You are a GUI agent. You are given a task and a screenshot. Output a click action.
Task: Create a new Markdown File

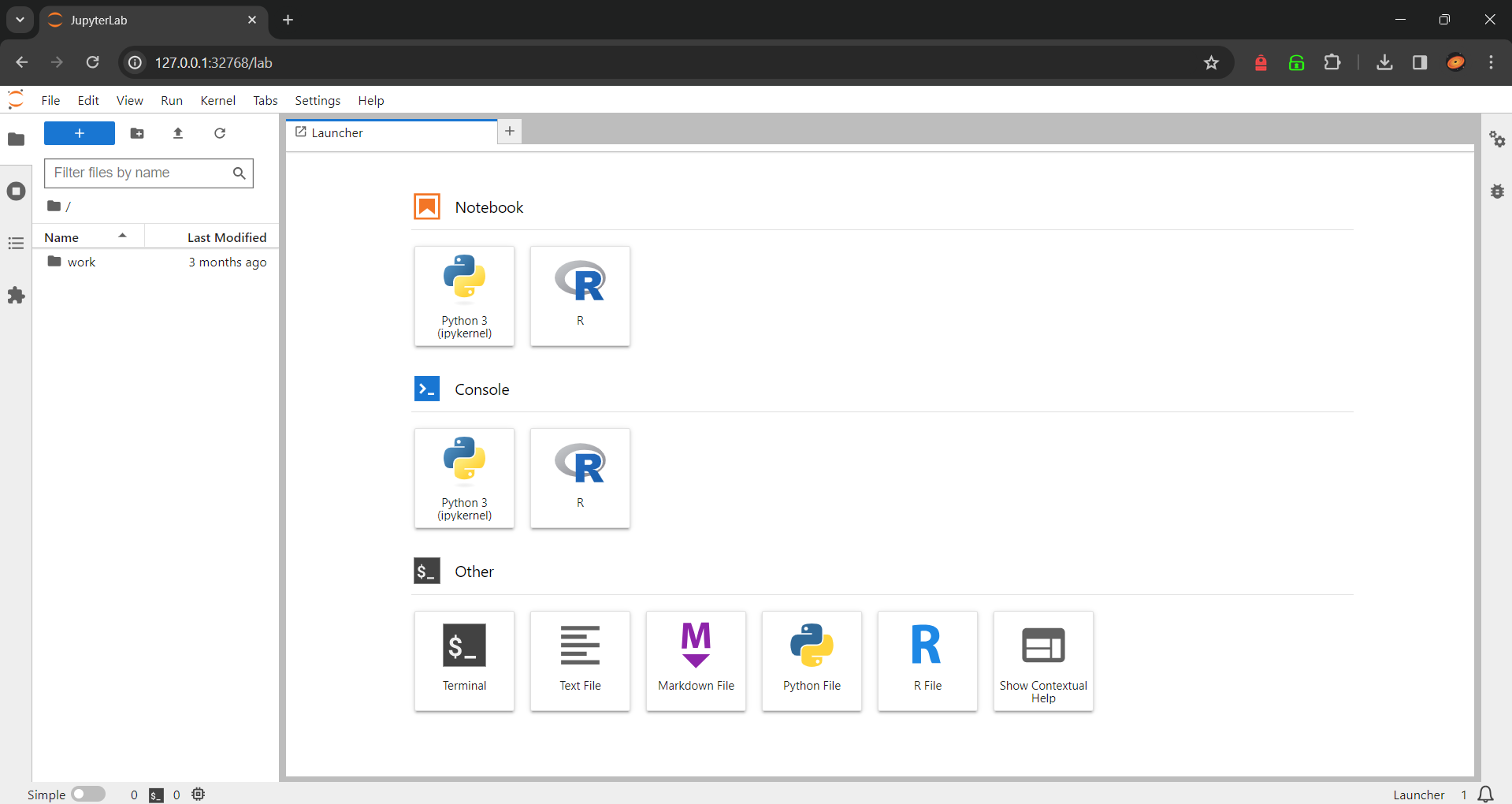point(696,661)
